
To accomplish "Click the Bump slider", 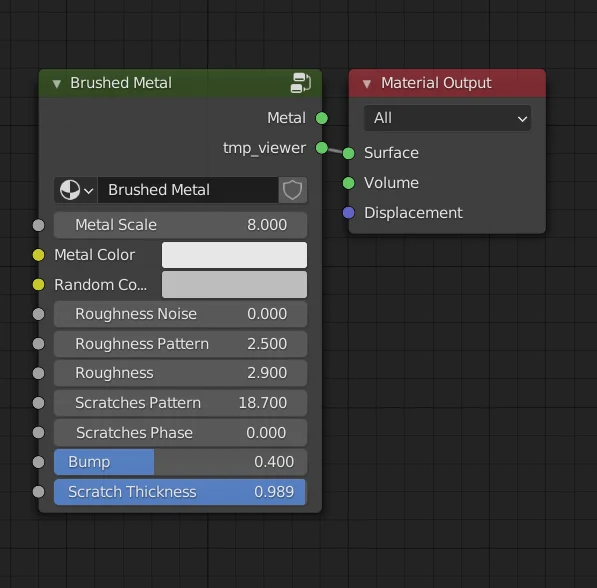I will tap(180, 462).
